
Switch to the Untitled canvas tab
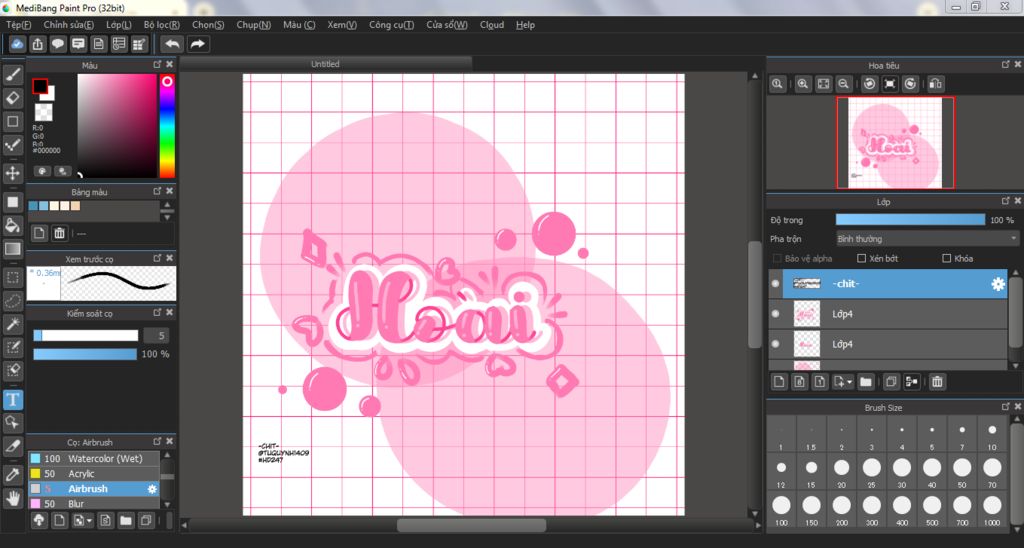point(325,64)
